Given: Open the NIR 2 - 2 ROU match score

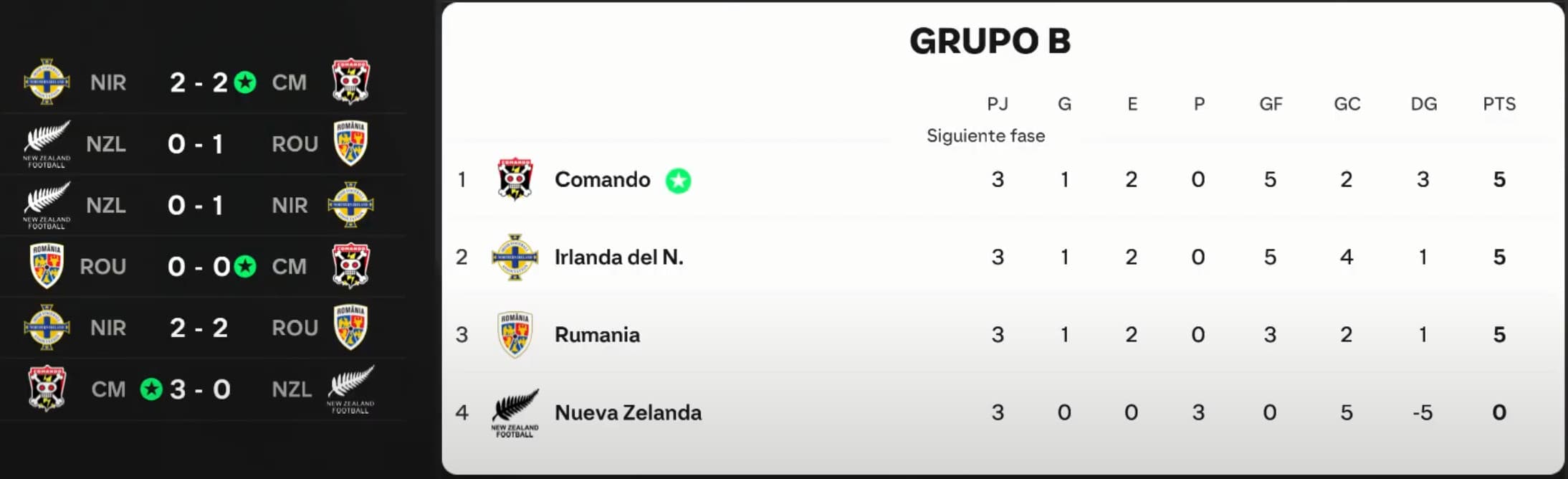Looking at the screenshot, I should point(199,328).
